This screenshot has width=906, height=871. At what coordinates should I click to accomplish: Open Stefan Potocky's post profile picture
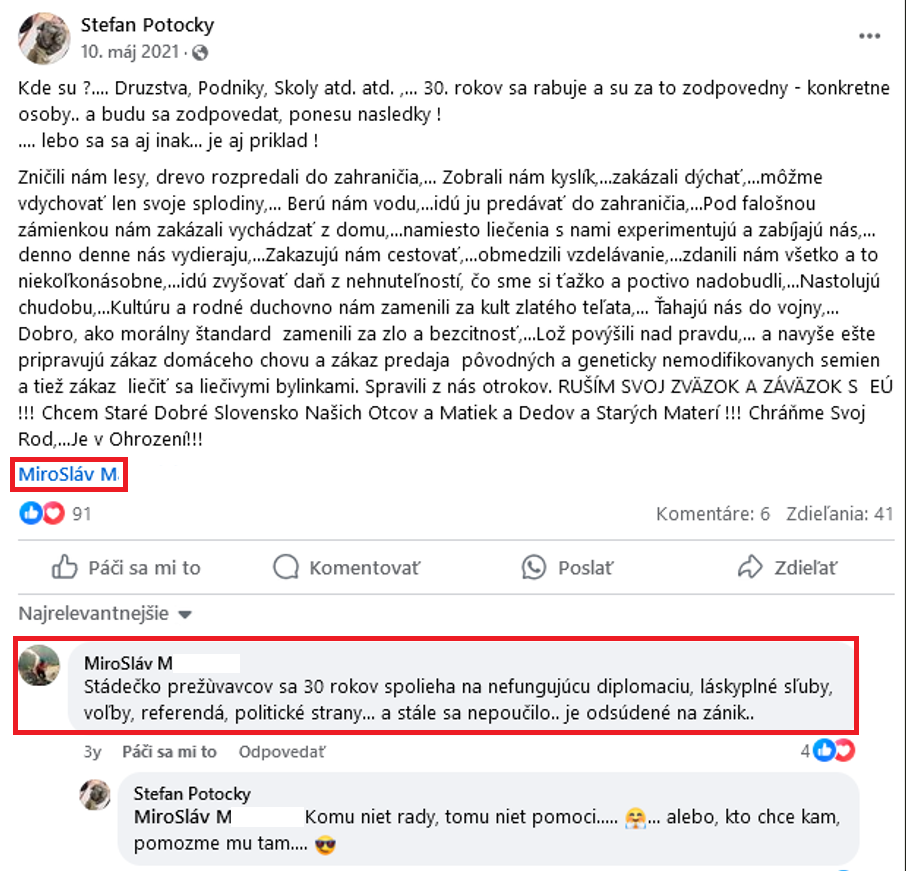click(x=44, y=38)
